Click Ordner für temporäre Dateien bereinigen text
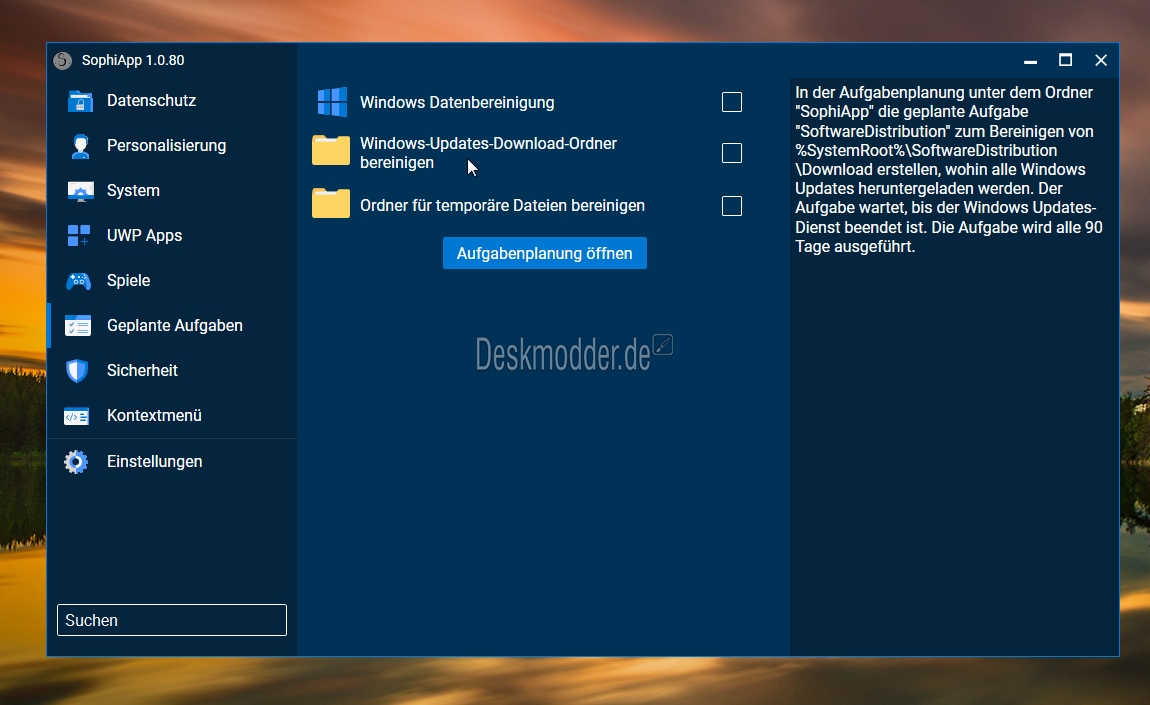 coord(502,205)
